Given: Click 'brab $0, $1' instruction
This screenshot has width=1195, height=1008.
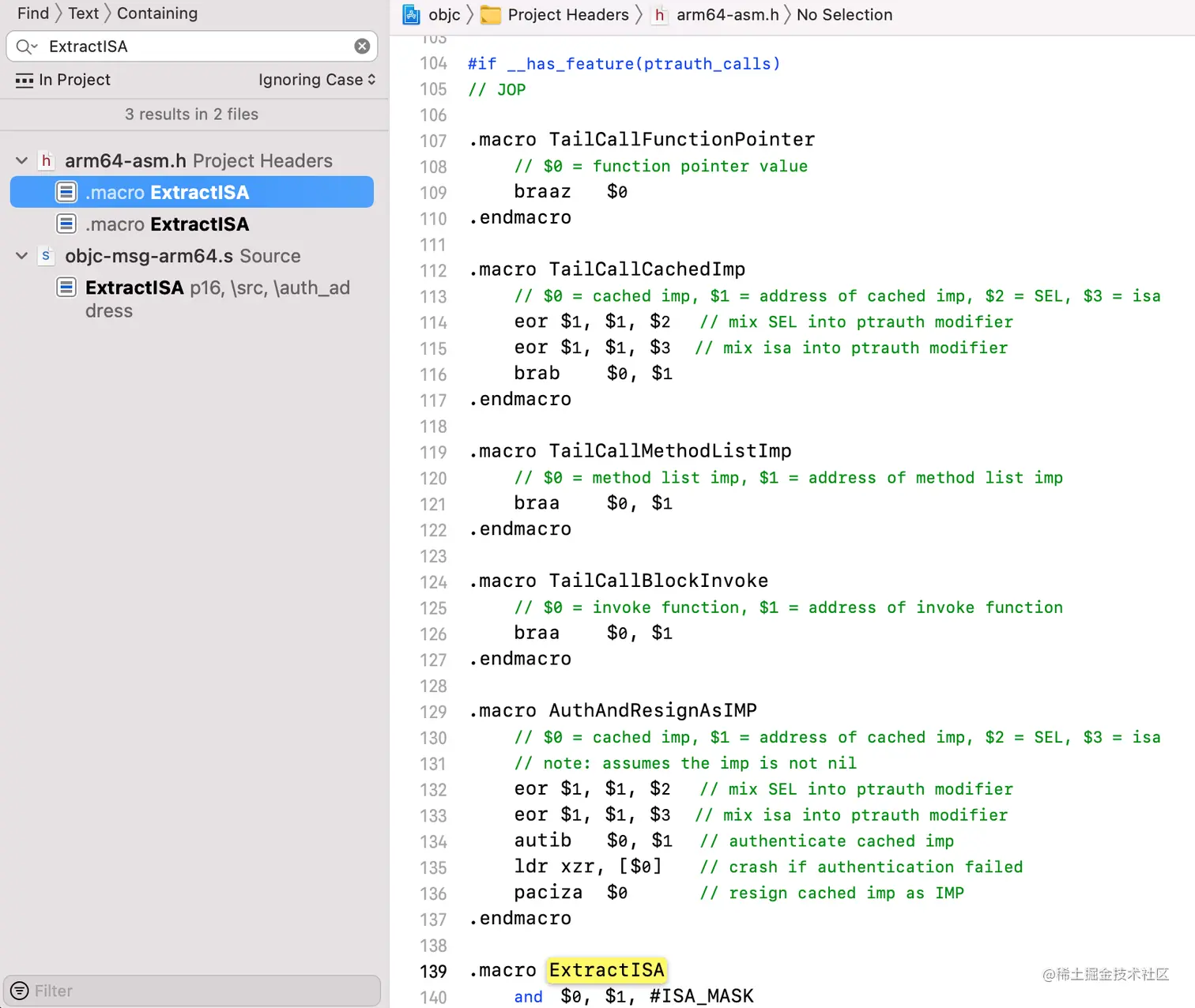Looking at the screenshot, I should 593,374.
